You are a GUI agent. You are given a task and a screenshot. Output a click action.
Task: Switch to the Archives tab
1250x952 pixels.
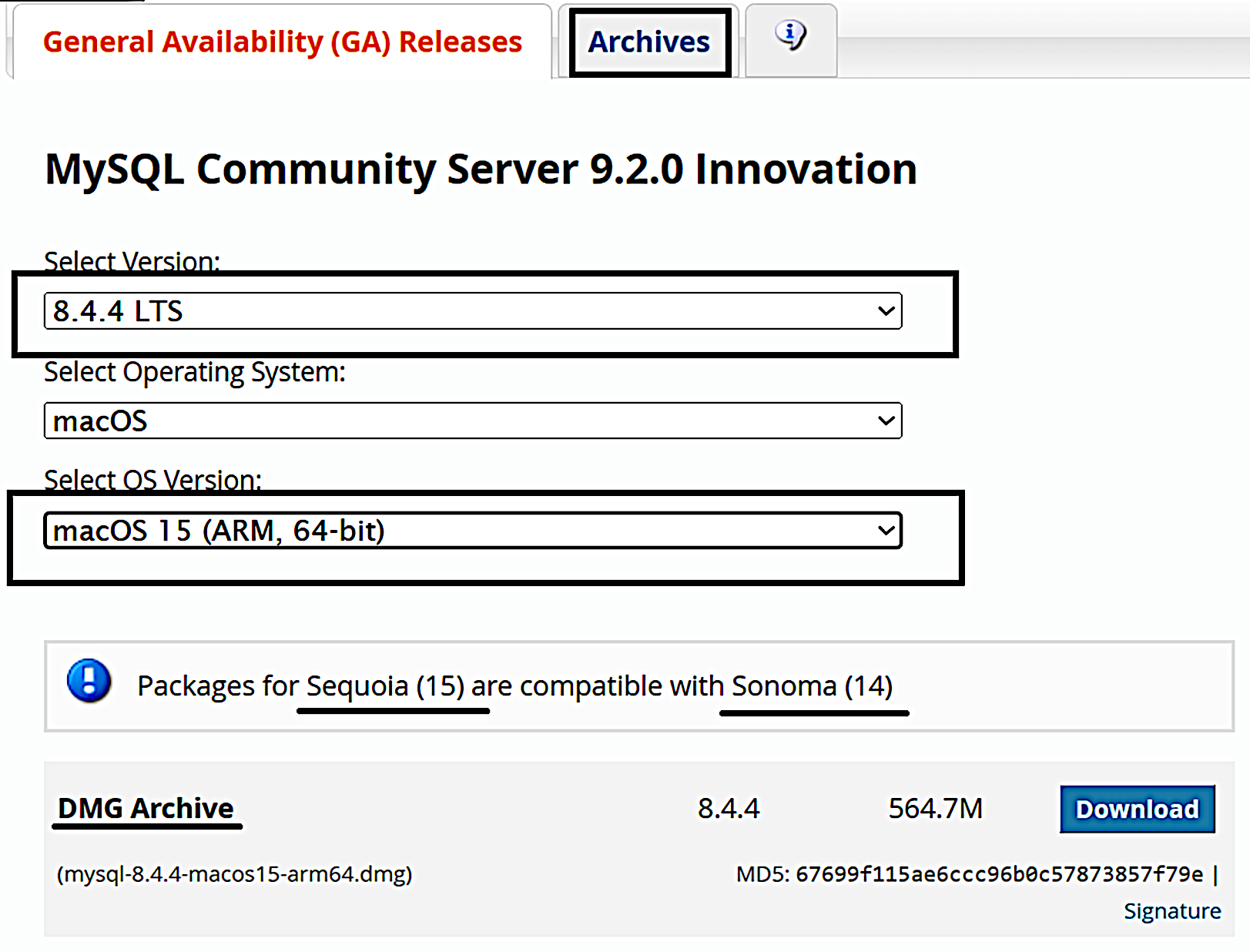pos(649,42)
